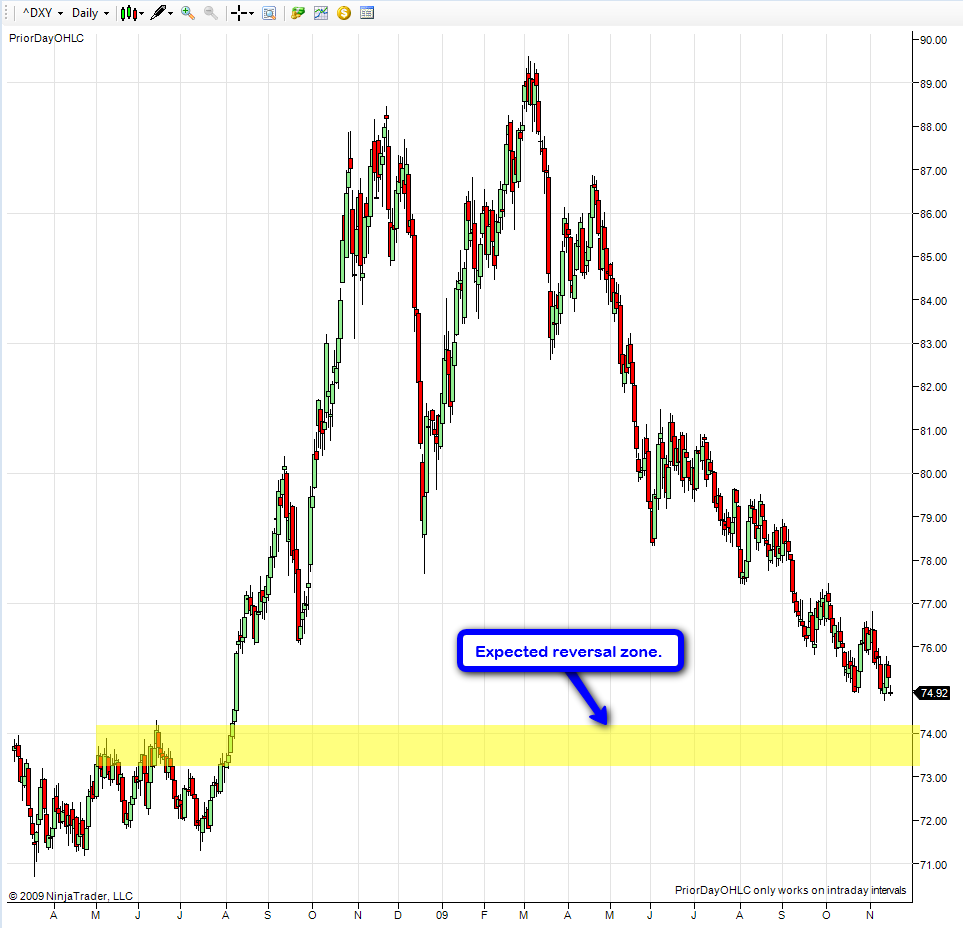Image resolution: width=963 pixels, height=928 pixels.
Task: Select the crosshair cursor icon
Action: [x=240, y=13]
